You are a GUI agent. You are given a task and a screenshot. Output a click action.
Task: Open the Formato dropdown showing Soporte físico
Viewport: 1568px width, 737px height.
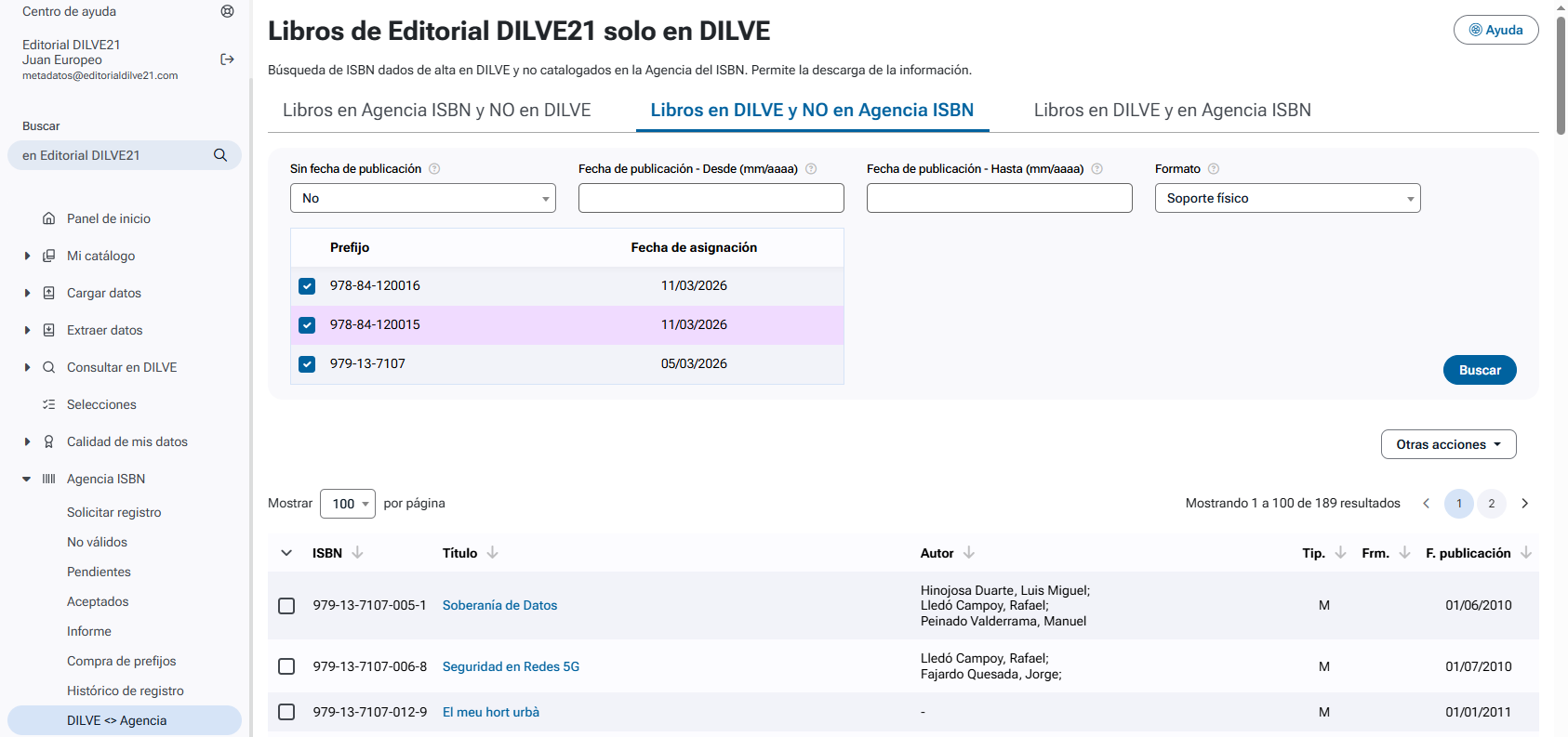click(1287, 198)
